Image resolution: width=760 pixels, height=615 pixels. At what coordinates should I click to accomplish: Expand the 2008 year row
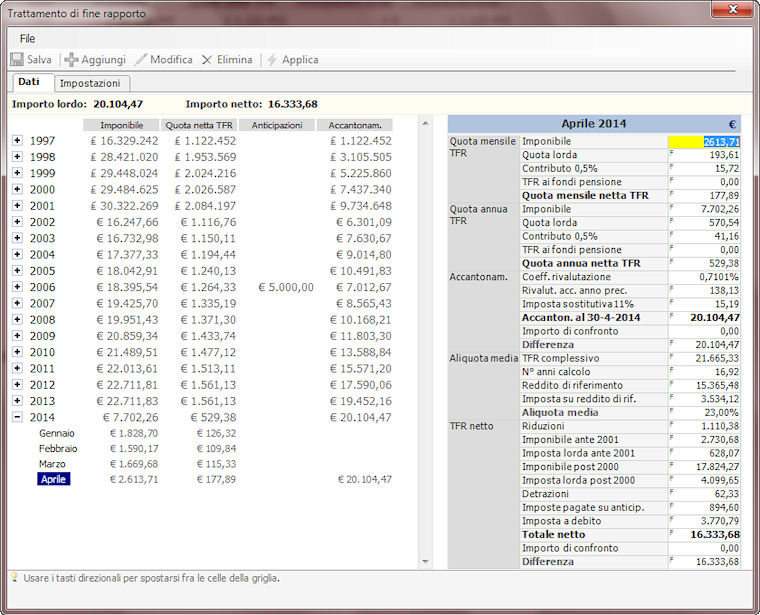pos(17,319)
